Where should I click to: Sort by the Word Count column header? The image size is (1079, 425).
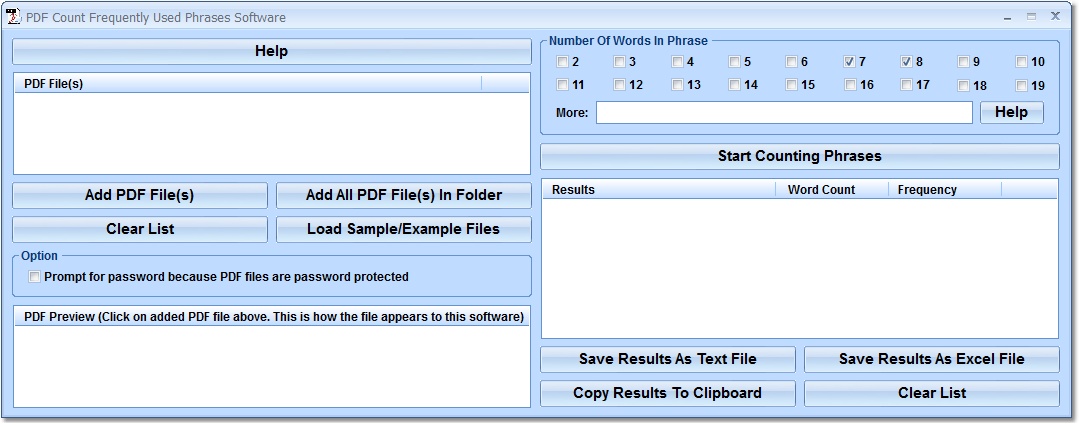(832, 190)
